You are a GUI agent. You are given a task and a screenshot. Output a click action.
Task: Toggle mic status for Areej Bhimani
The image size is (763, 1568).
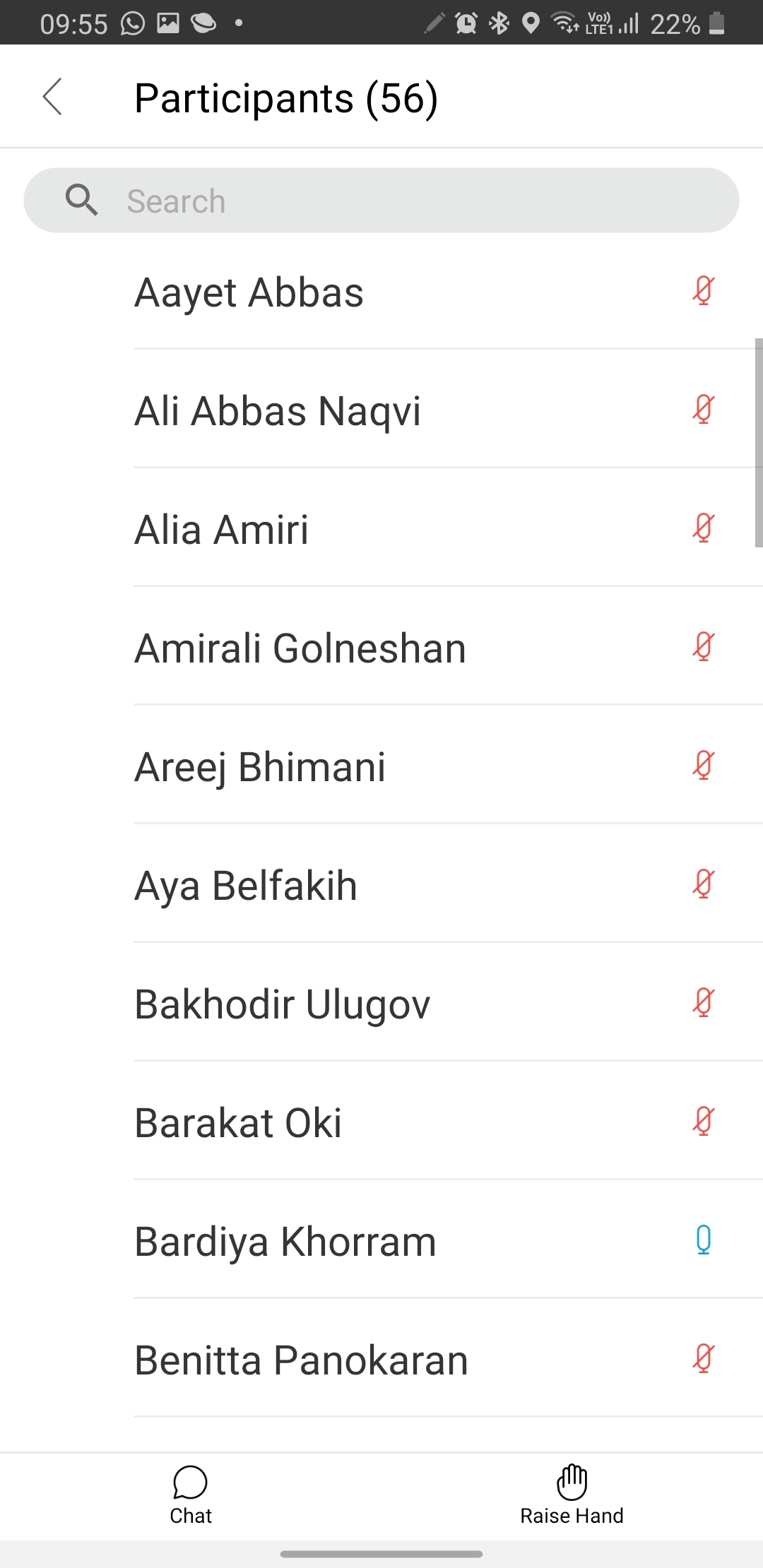703,765
